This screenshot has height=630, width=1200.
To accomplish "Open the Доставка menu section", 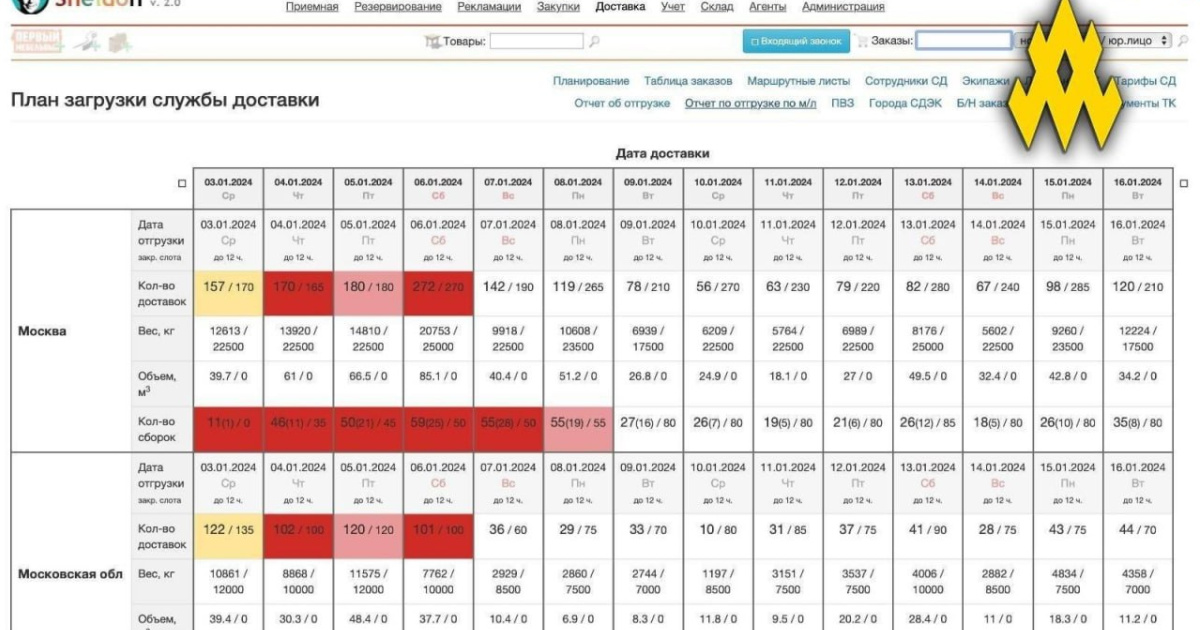I will [620, 7].
